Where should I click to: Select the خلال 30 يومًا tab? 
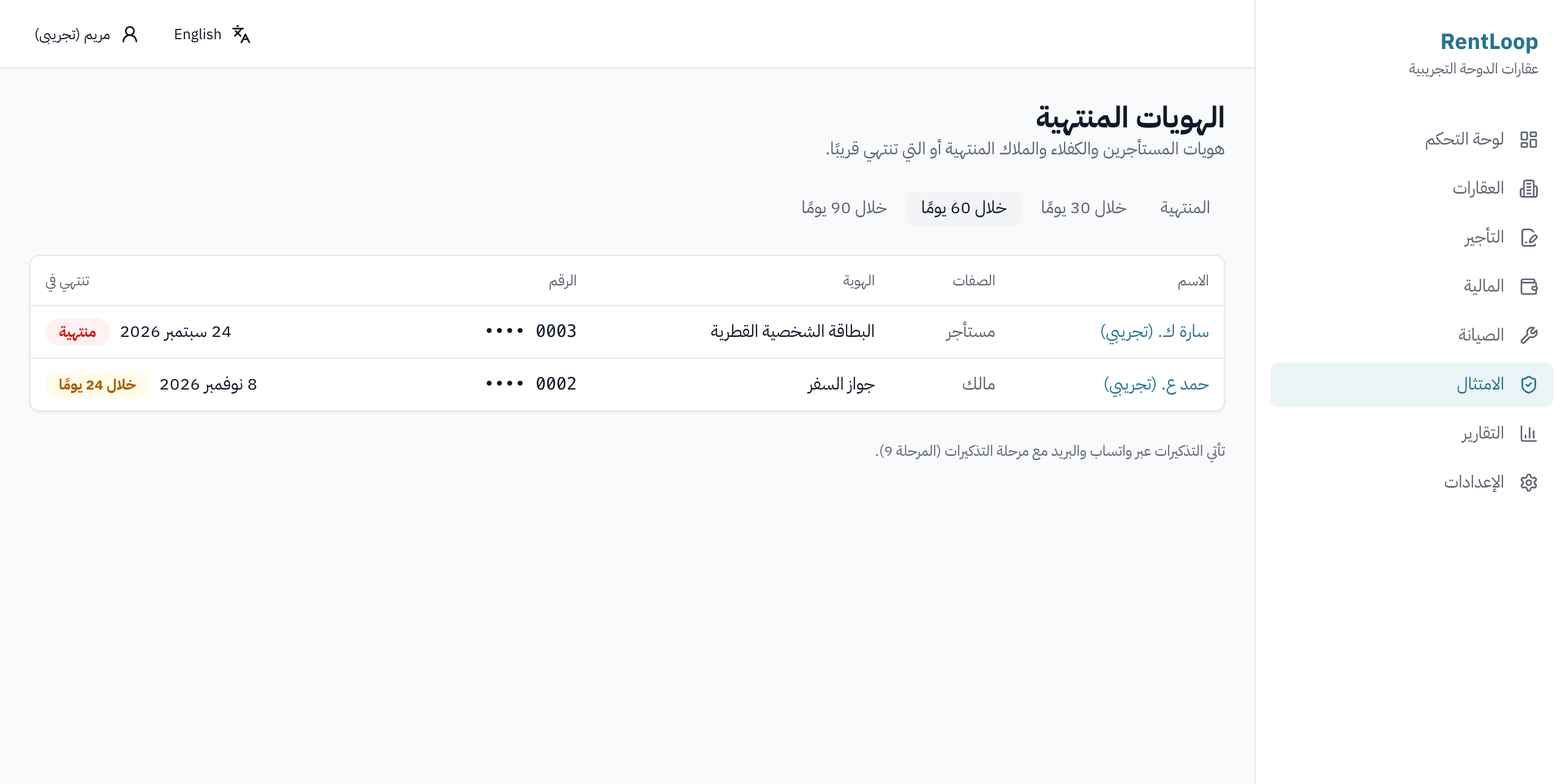click(1084, 208)
